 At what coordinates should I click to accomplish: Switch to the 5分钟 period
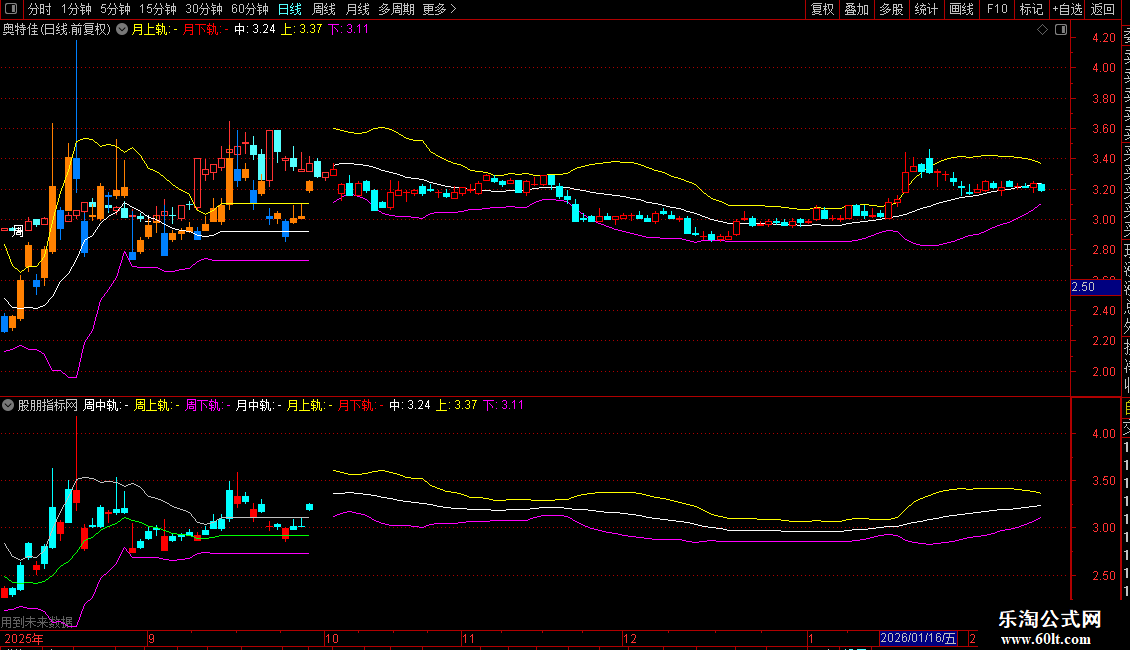click(x=115, y=9)
